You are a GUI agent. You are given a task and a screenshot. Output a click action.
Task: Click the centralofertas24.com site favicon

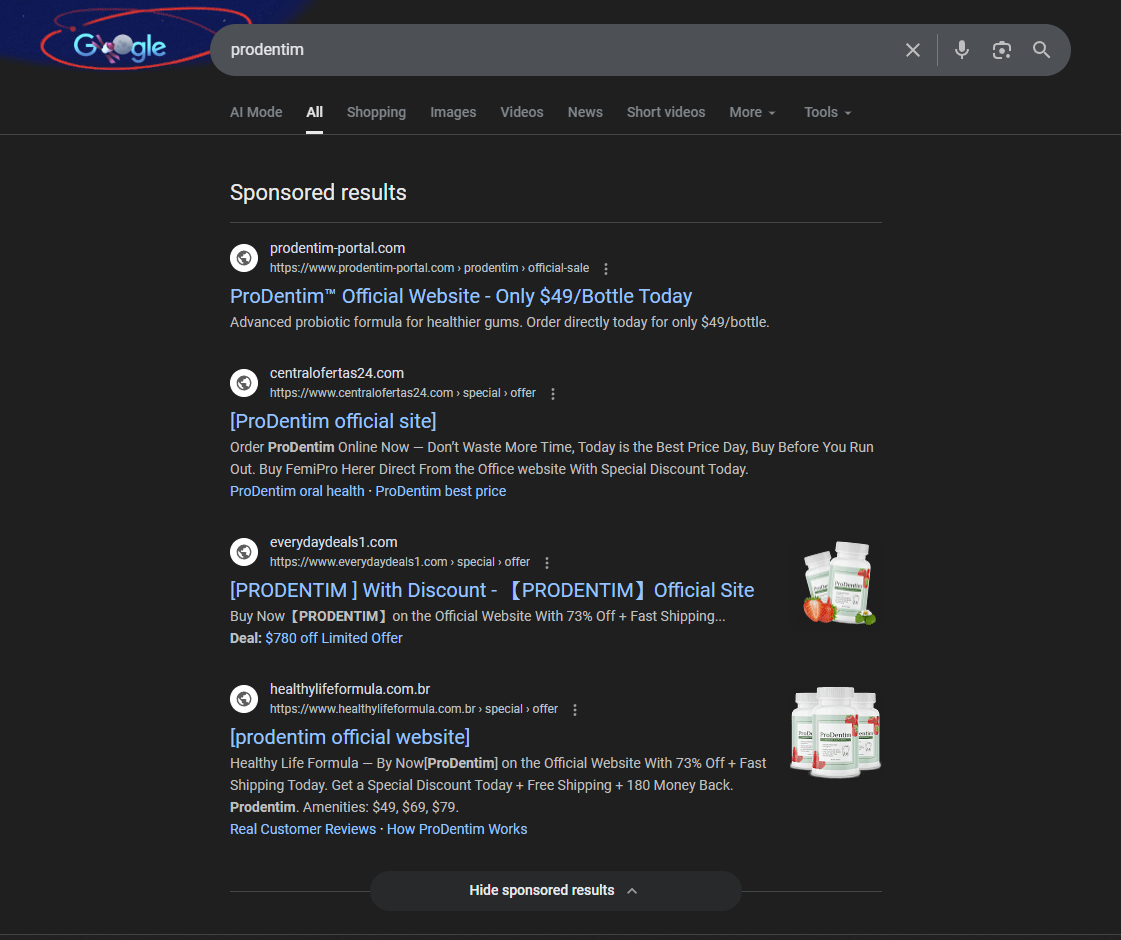pos(244,382)
